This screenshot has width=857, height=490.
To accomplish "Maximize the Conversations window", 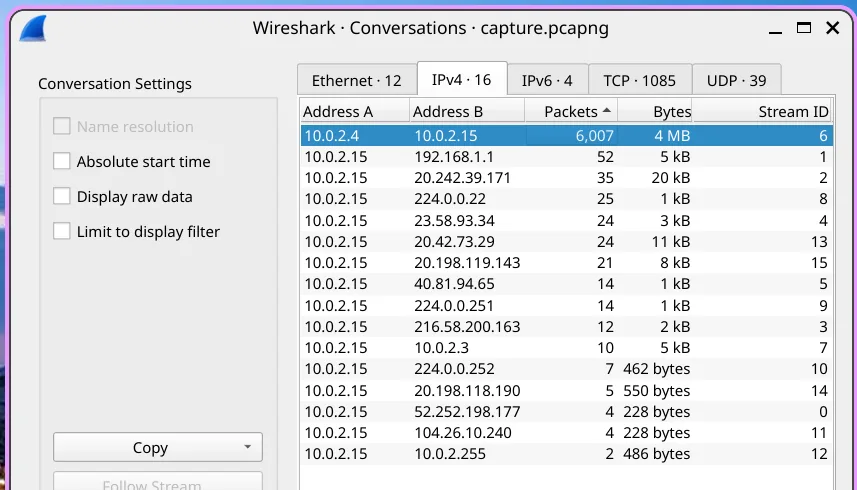I will tap(803, 28).
